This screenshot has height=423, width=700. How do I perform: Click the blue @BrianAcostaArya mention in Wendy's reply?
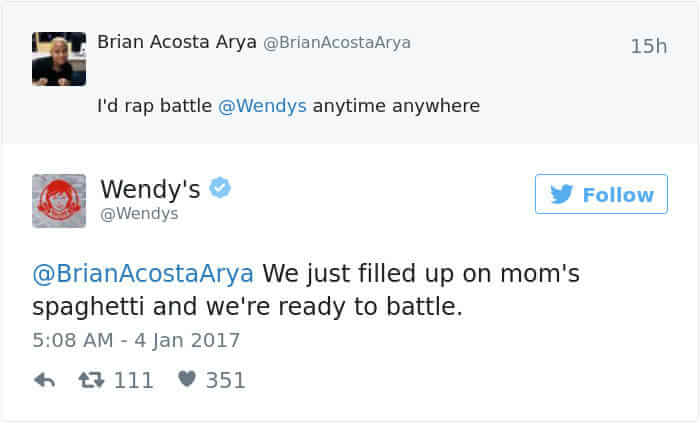[x=146, y=273]
